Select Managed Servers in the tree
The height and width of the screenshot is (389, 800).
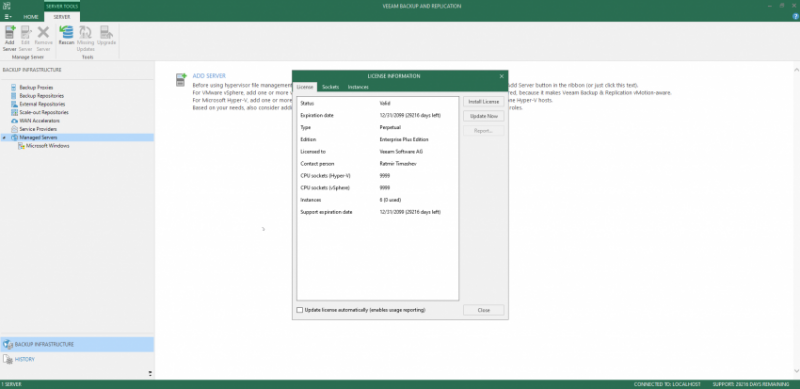point(38,137)
